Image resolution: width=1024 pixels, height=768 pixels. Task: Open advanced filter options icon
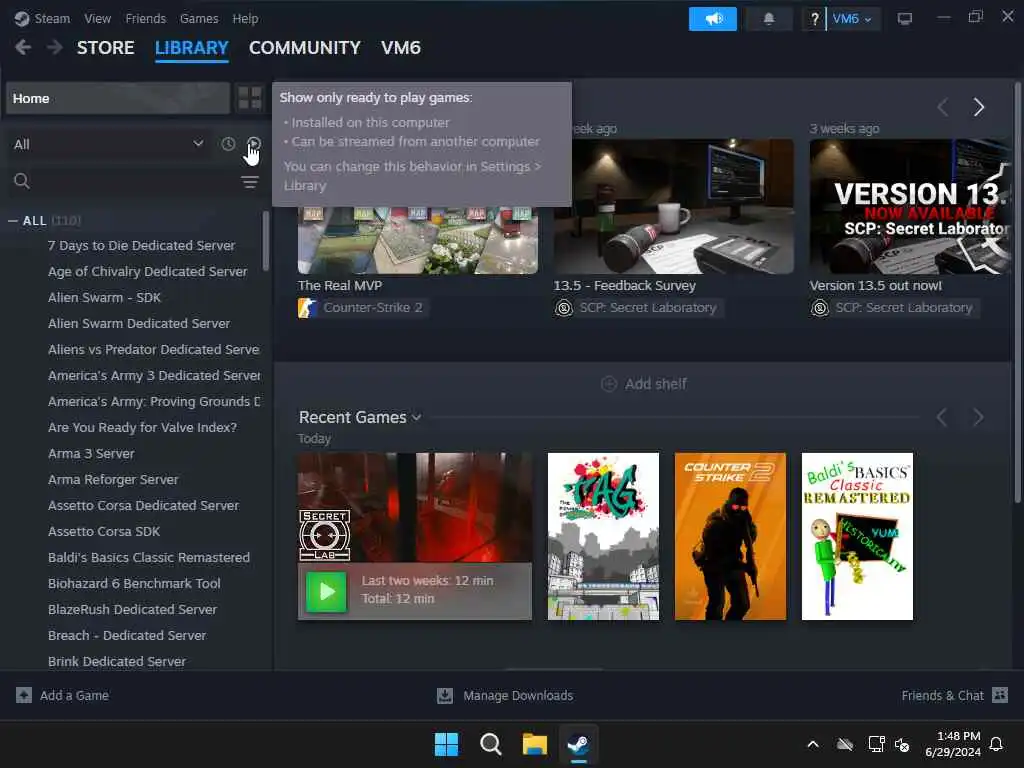click(249, 182)
